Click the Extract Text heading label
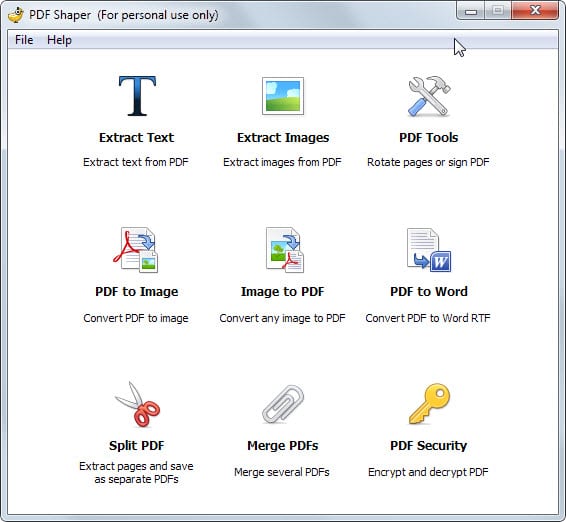Screen dimensions: 566x522 tap(136, 138)
